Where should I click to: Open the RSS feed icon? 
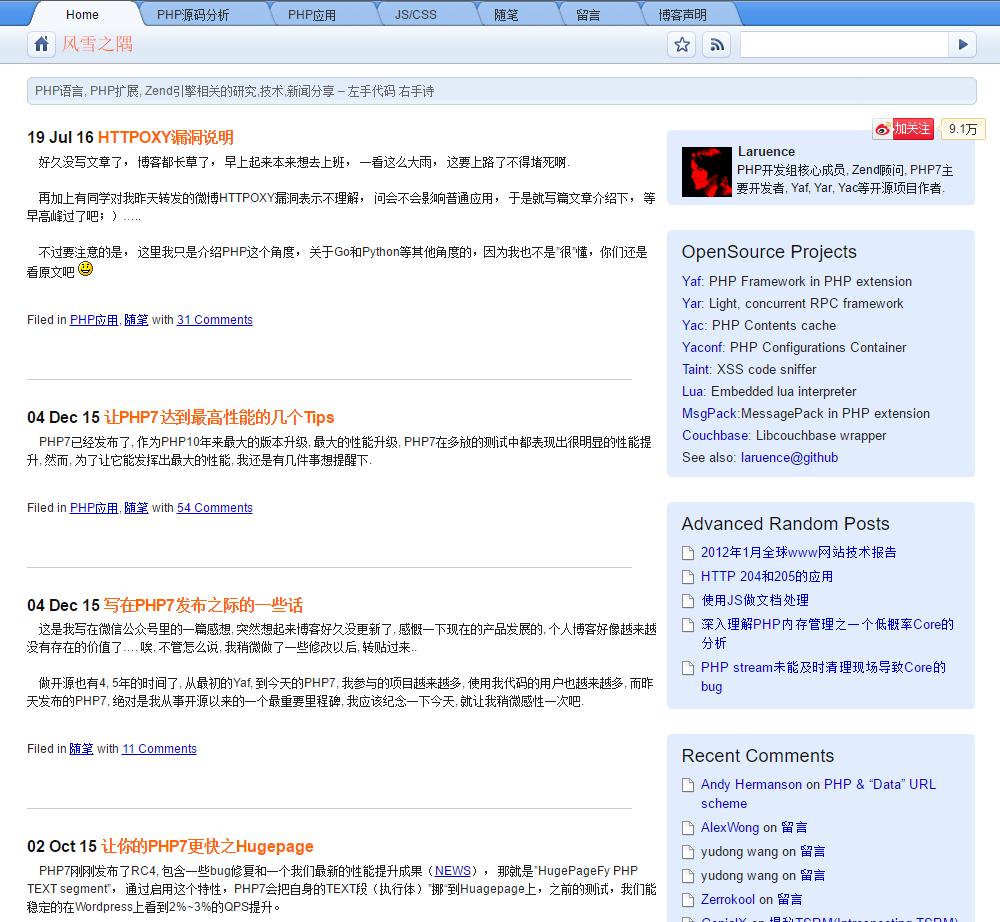pos(717,45)
